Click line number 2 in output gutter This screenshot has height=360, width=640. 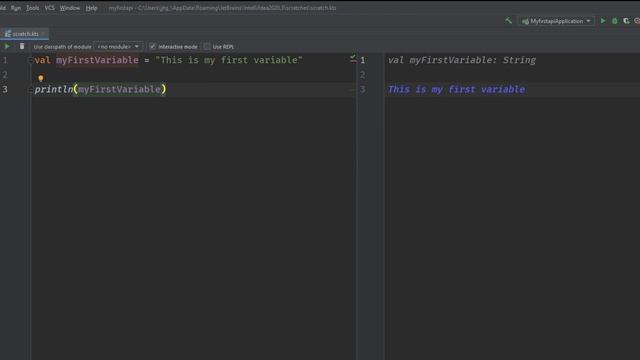(362, 75)
